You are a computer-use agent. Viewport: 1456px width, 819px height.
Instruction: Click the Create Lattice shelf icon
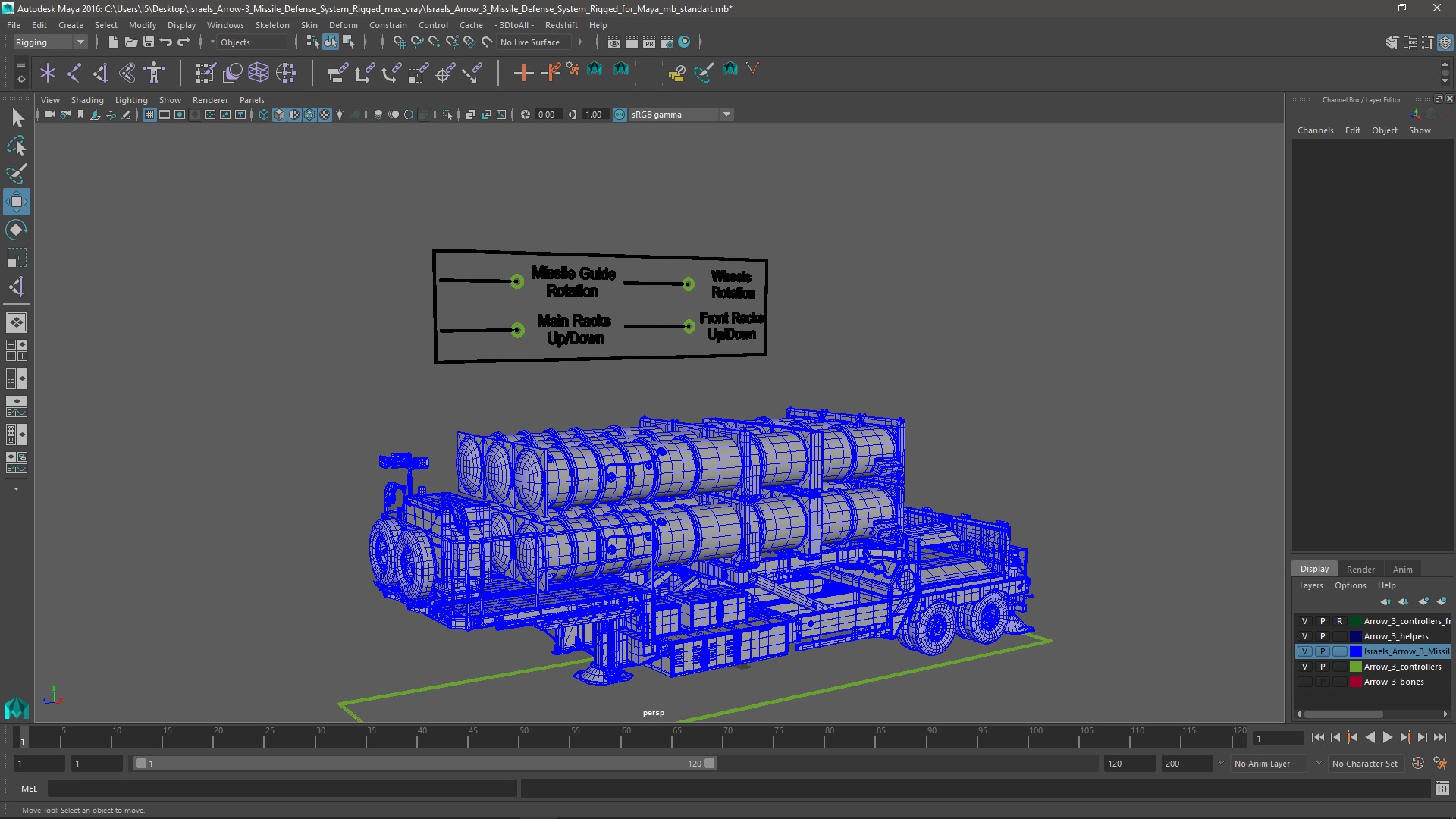point(259,73)
